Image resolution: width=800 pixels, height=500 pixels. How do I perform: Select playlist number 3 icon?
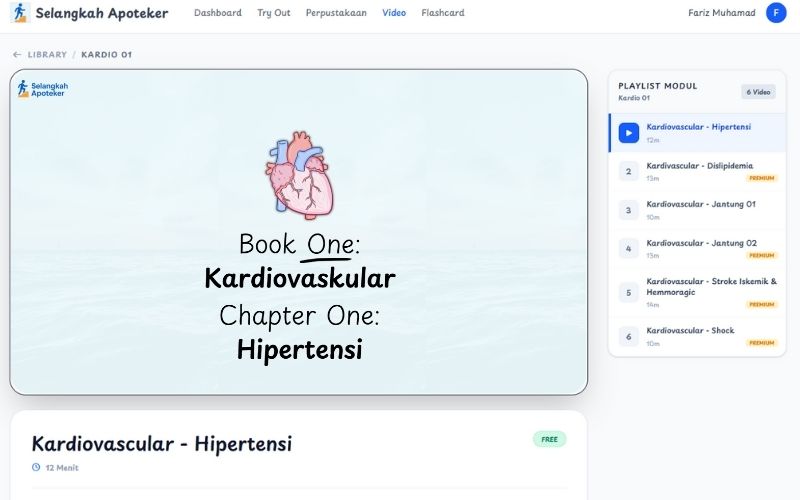point(628,210)
